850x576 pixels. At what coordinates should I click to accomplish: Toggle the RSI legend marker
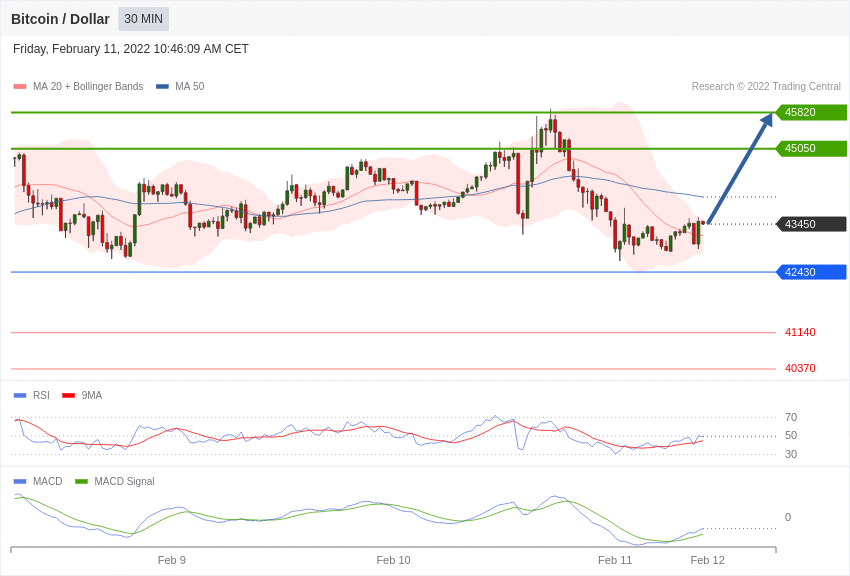pos(20,396)
